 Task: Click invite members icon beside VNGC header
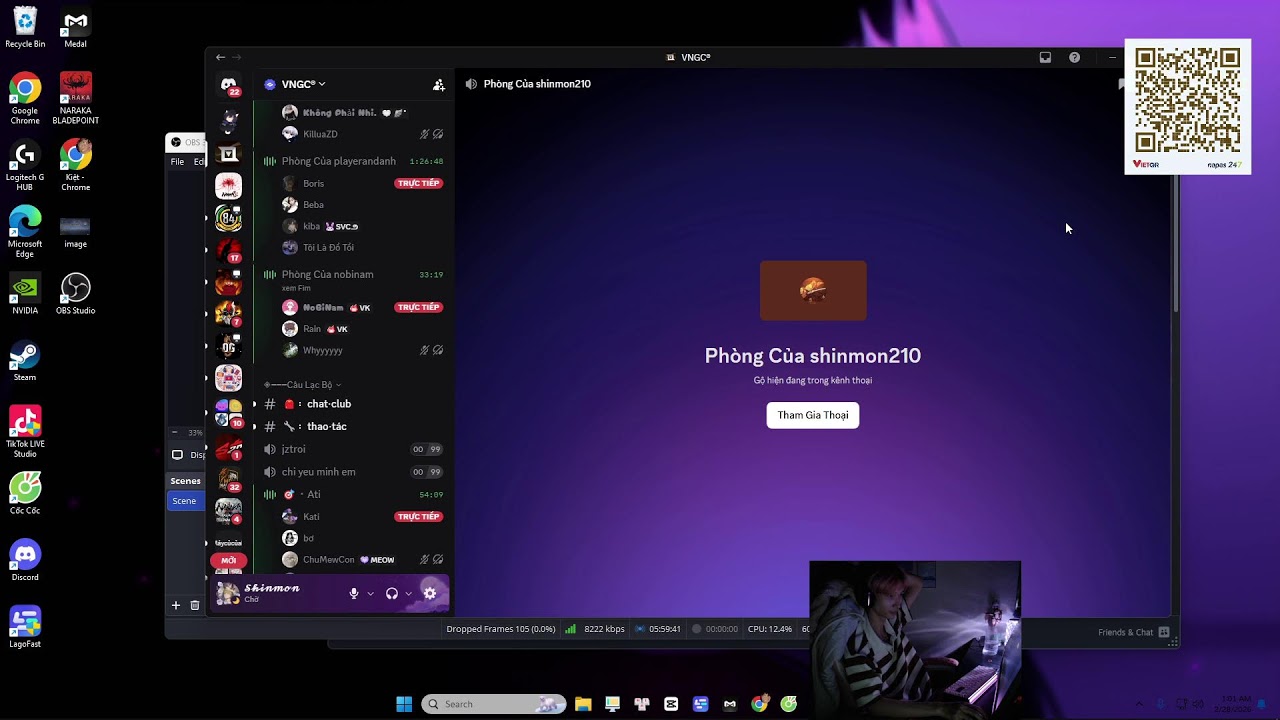click(x=438, y=85)
